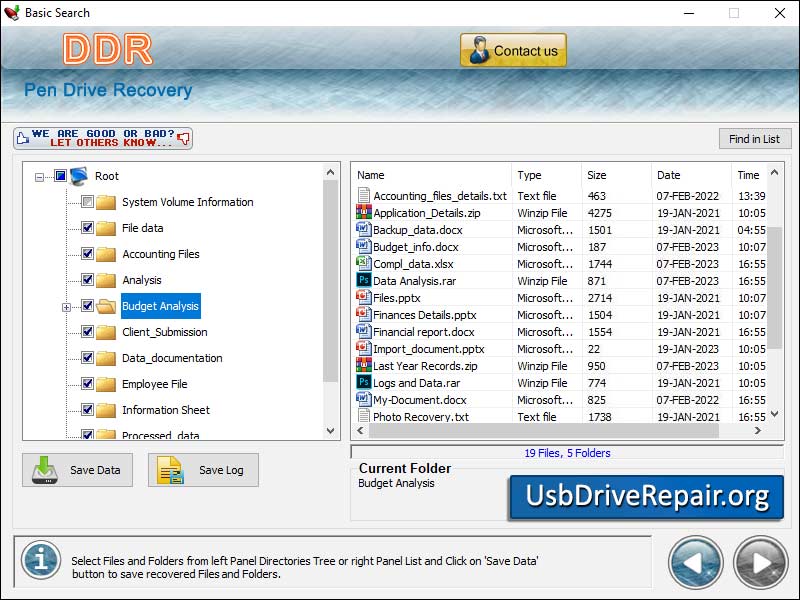Screen dimensions: 800x600
Task: Expand the Budget Analysis tree node
Action: pos(66,307)
